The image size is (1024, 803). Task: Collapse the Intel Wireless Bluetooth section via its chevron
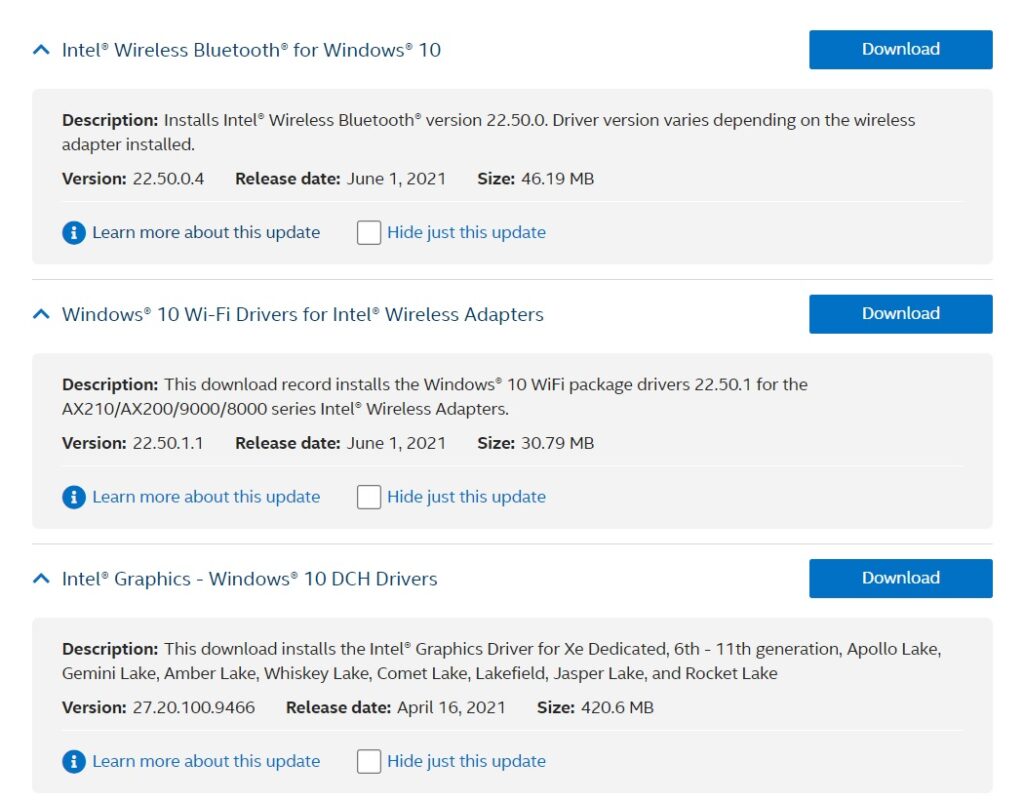(x=40, y=49)
